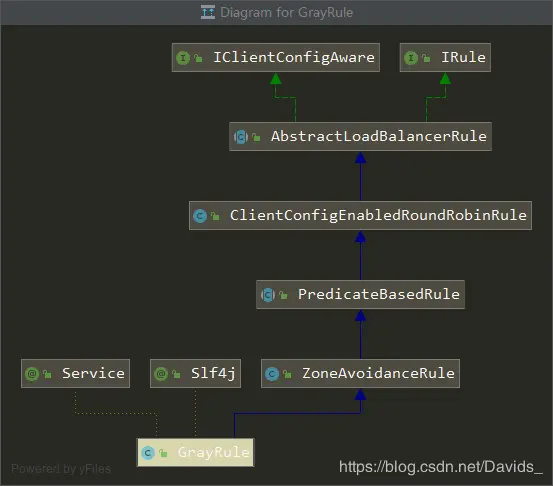The image size is (553, 486).
Task: Click the diagram icon in title bar
Action: click(x=208, y=12)
